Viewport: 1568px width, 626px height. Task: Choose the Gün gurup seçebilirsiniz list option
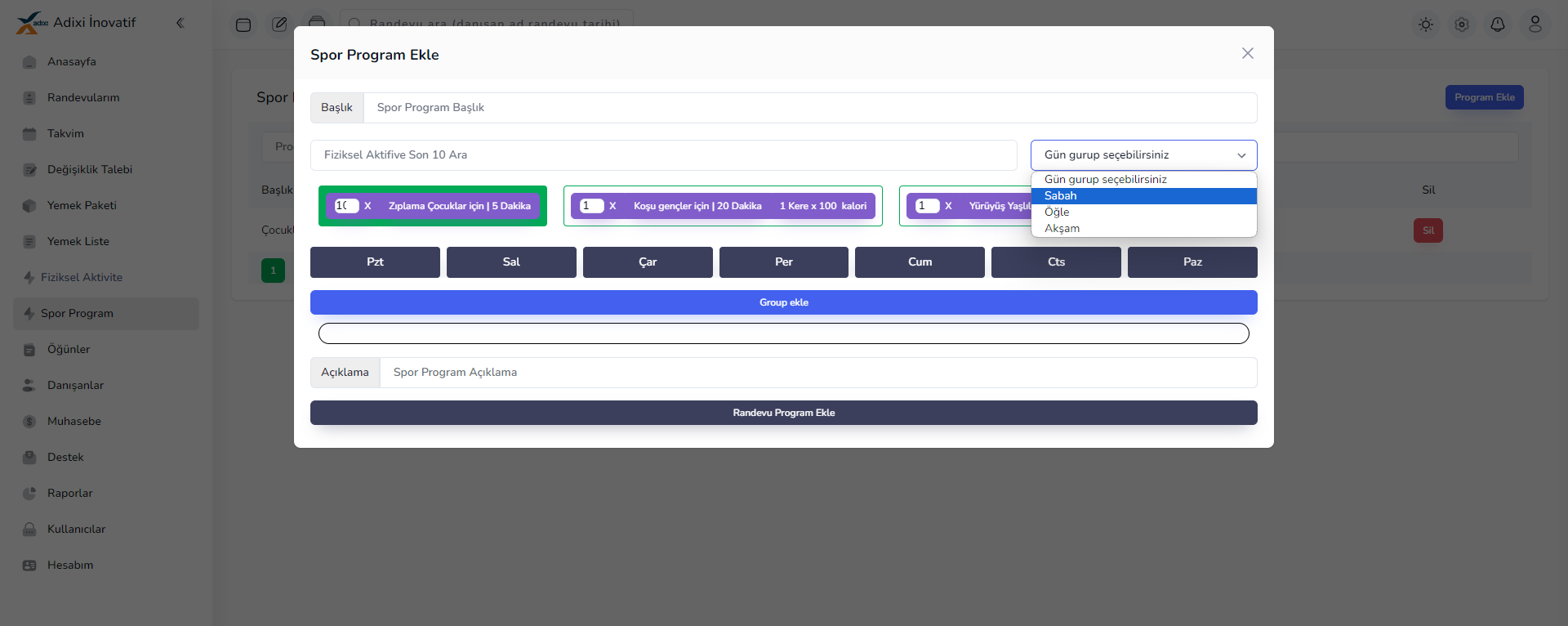coord(1143,180)
